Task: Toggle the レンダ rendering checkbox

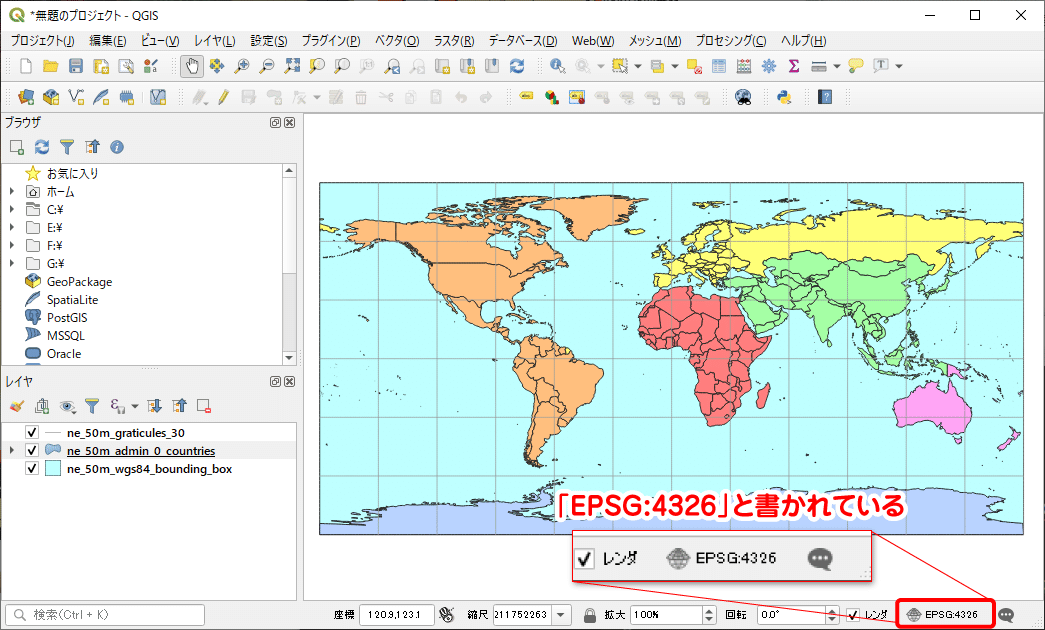Action: point(852,614)
